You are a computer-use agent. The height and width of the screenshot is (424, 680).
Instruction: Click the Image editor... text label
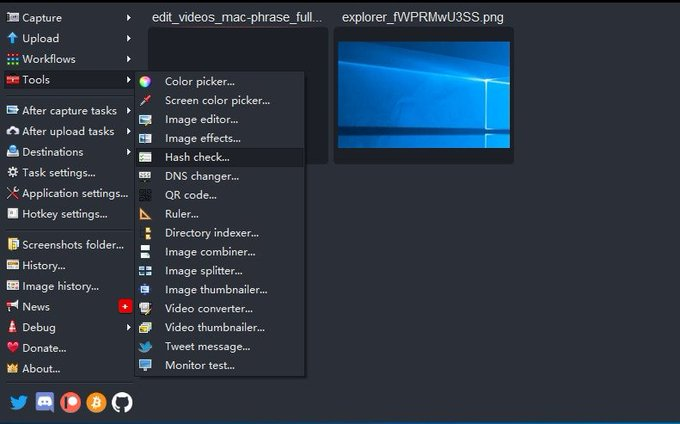click(x=201, y=120)
